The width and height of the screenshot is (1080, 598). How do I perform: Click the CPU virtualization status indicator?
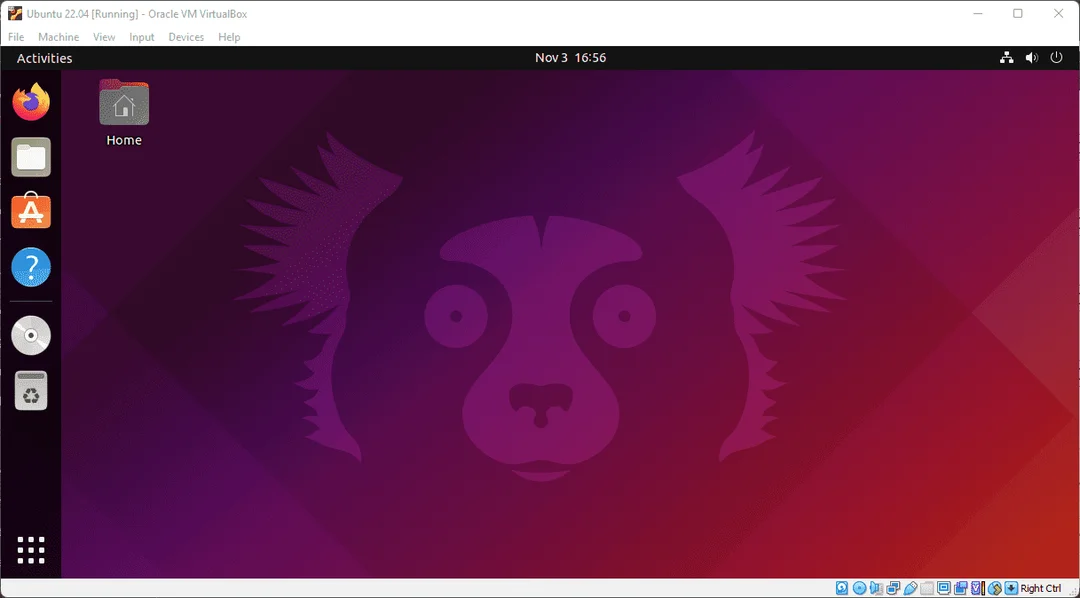[978, 588]
